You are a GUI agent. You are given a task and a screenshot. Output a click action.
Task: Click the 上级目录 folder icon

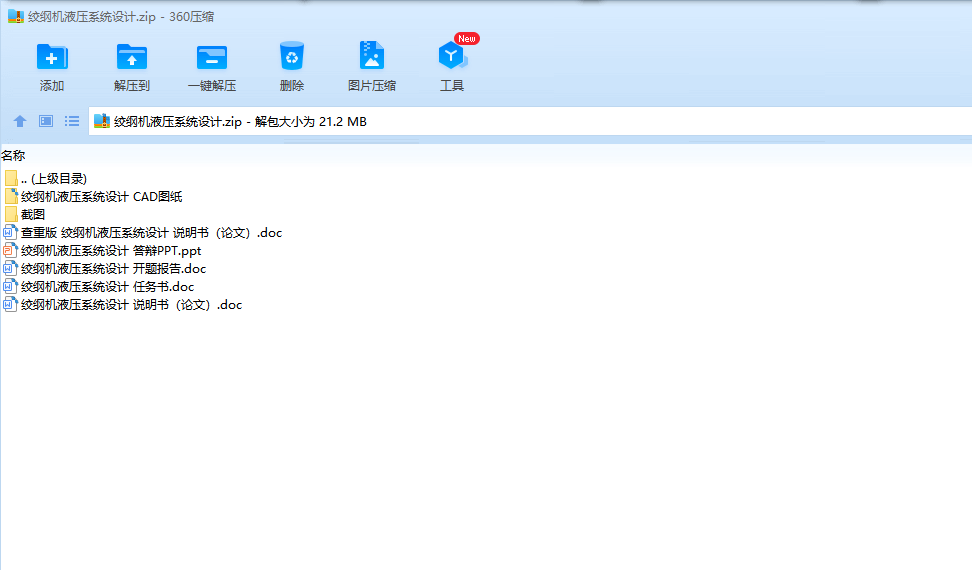tap(11, 178)
